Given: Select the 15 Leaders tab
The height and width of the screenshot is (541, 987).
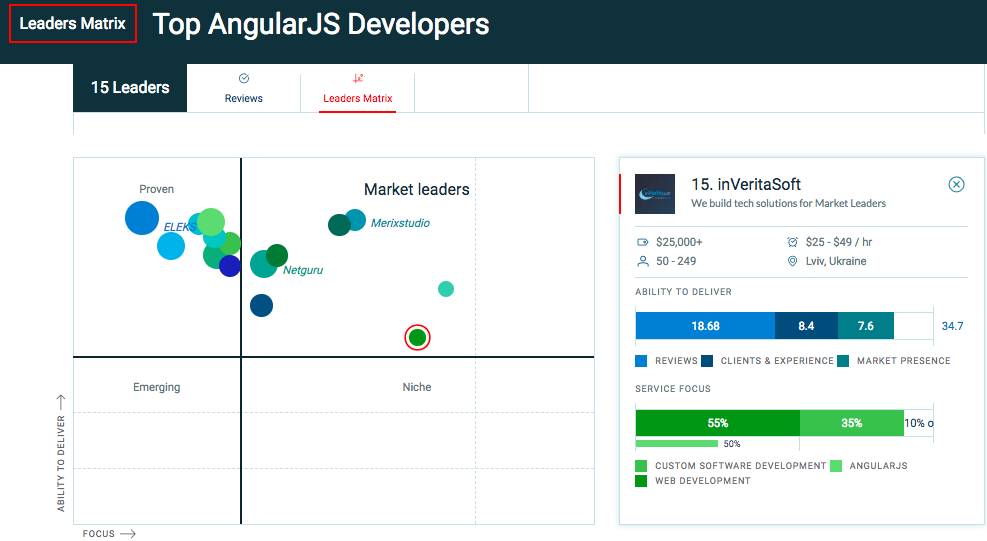Looking at the screenshot, I should point(130,88).
